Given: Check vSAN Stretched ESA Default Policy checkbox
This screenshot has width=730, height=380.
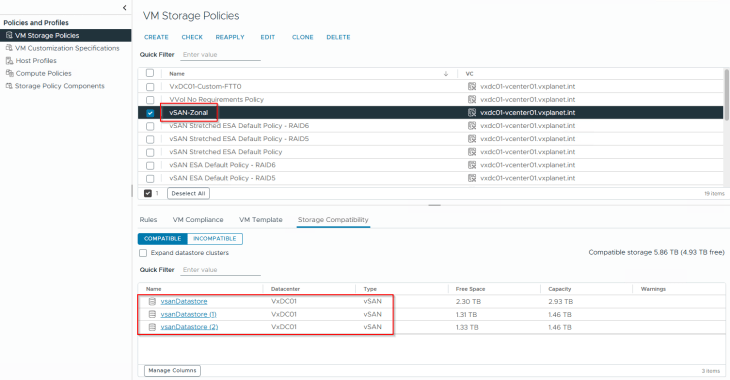Looking at the screenshot, I should (150, 152).
